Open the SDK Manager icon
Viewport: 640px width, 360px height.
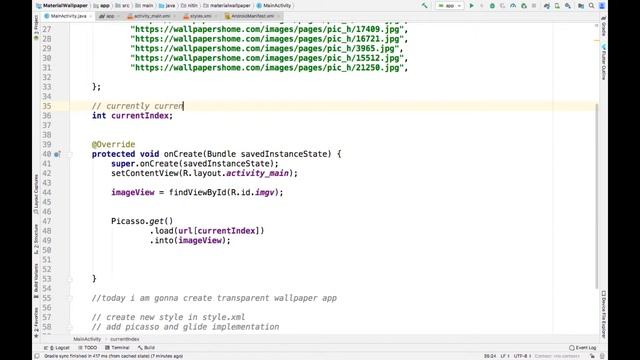[x=568, y=6]
